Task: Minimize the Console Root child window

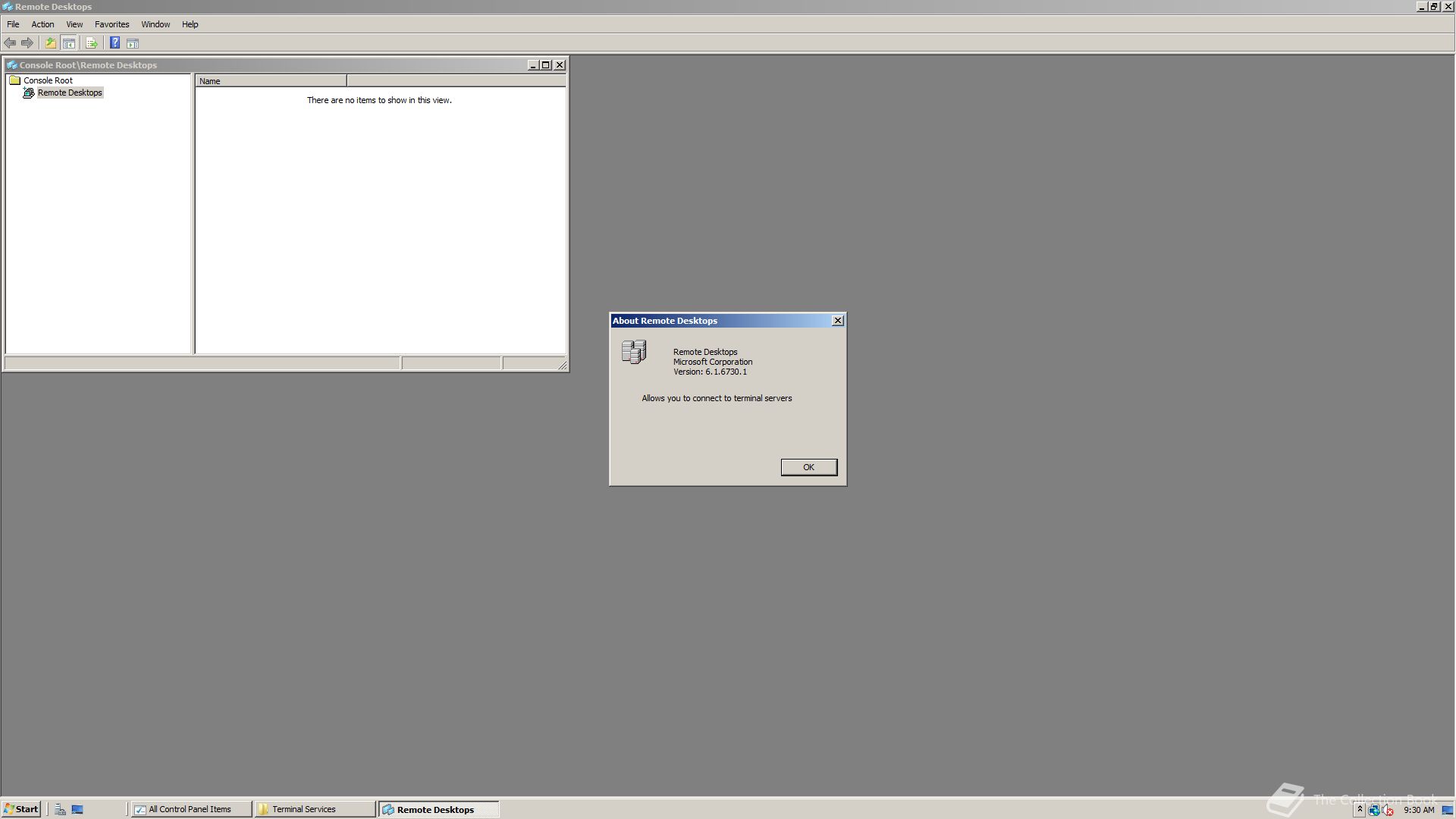Action: click(x=532, y=65)
